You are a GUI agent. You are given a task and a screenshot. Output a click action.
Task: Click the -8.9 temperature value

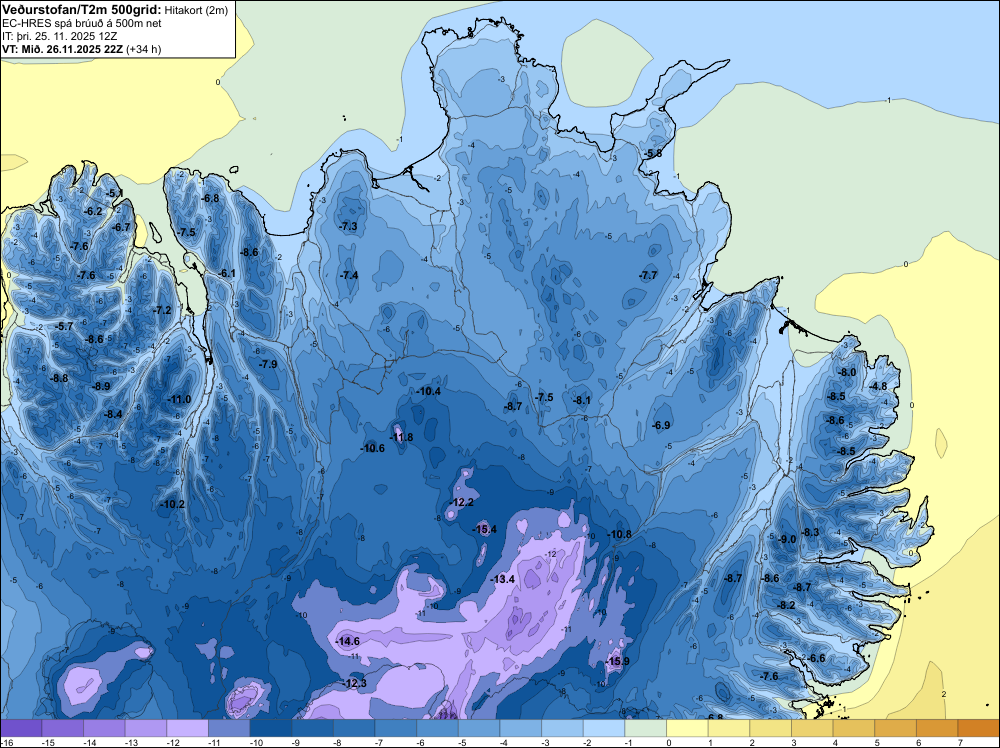[x=101, y=386]
